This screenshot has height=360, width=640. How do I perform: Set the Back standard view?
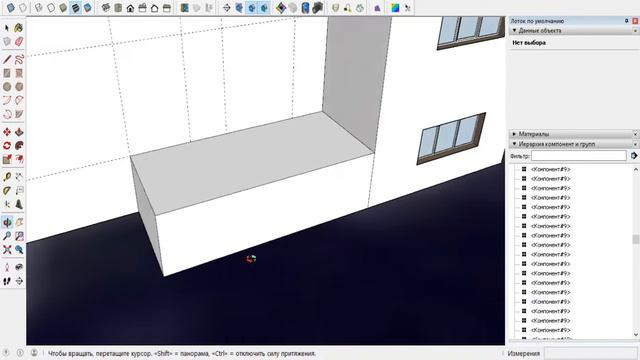coord(154,7)
